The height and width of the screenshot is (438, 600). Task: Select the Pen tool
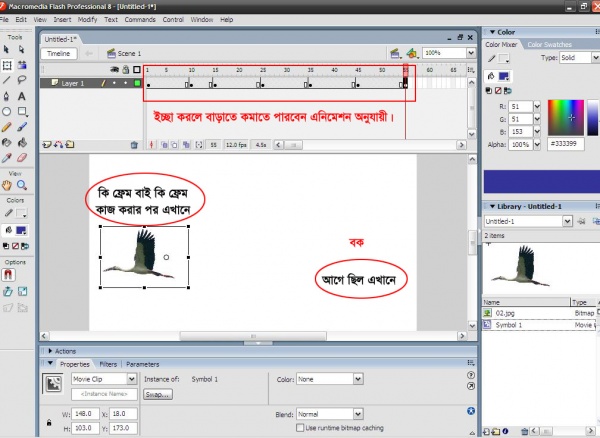pyautogui.click(x=7, y=96)
